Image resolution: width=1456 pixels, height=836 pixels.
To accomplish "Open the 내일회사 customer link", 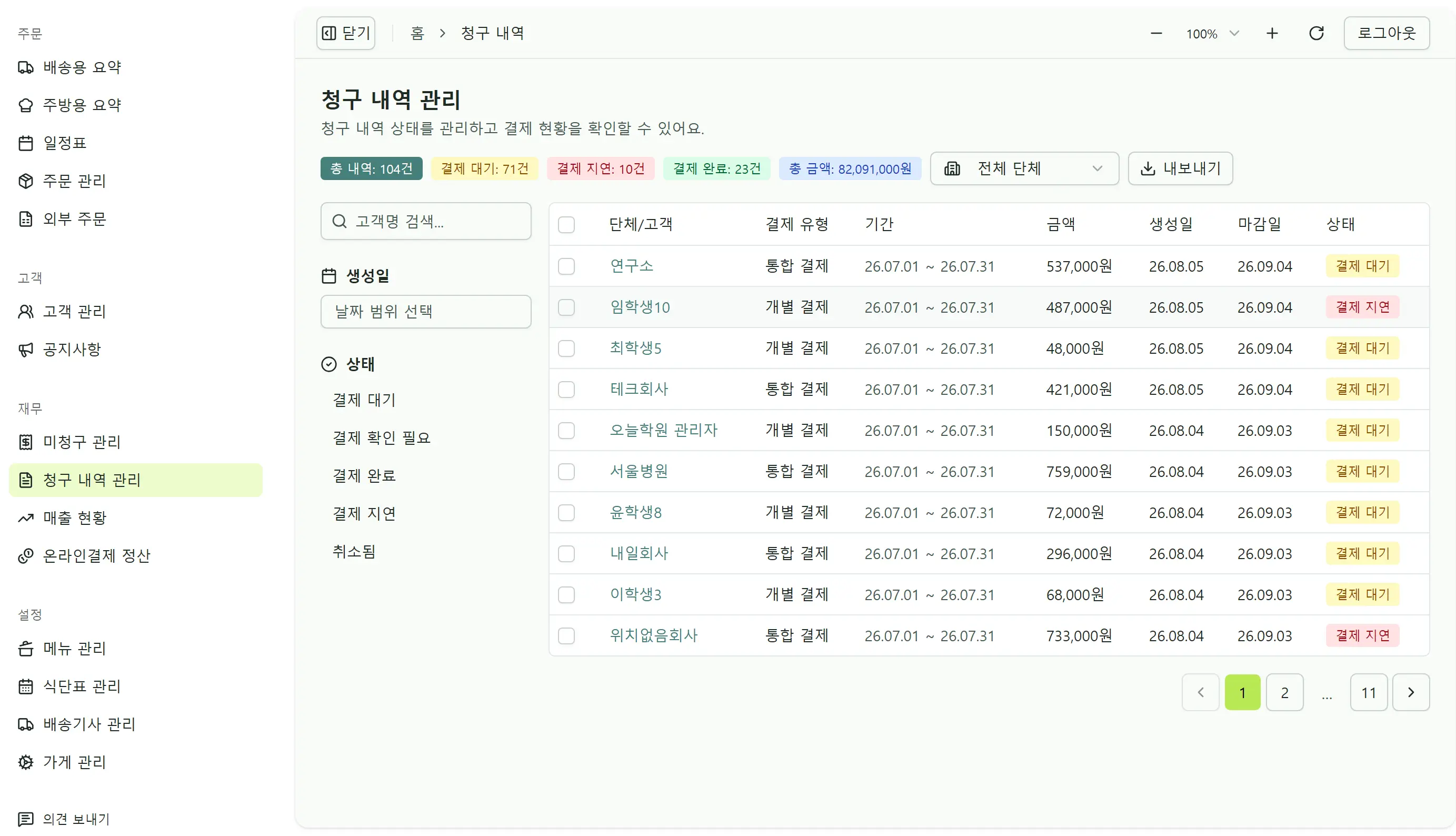I will click(639, 553).
